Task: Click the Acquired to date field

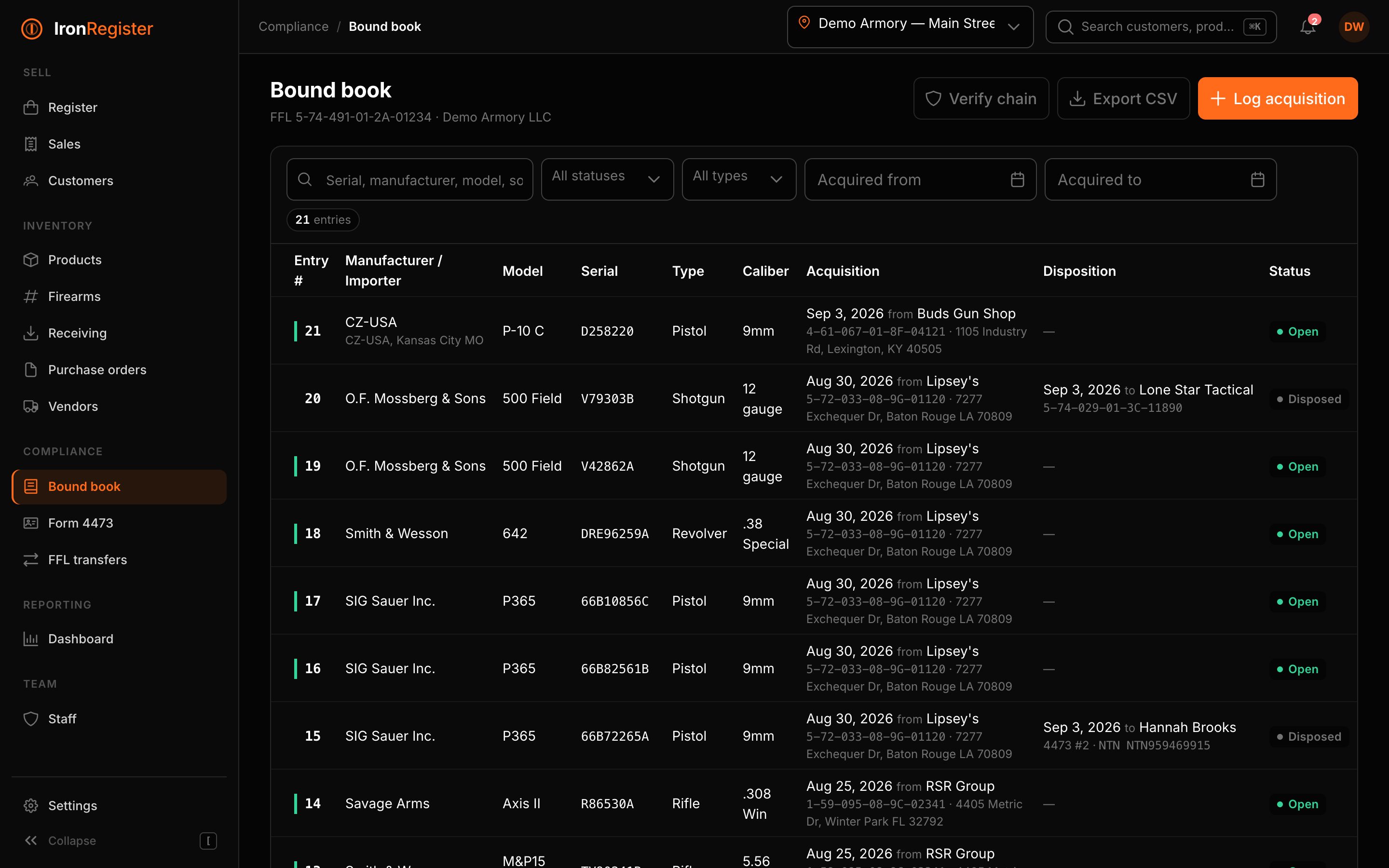Action: pyautogui.click(x=1160, y=179)
